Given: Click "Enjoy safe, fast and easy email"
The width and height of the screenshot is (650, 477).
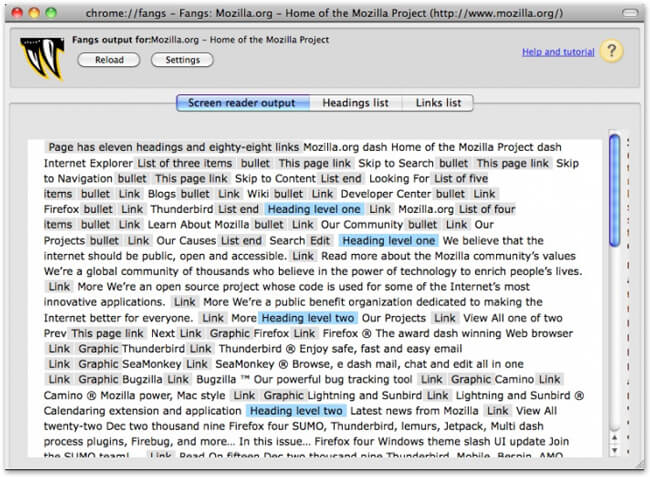Looking at the screenshot, I should (381, 349).
